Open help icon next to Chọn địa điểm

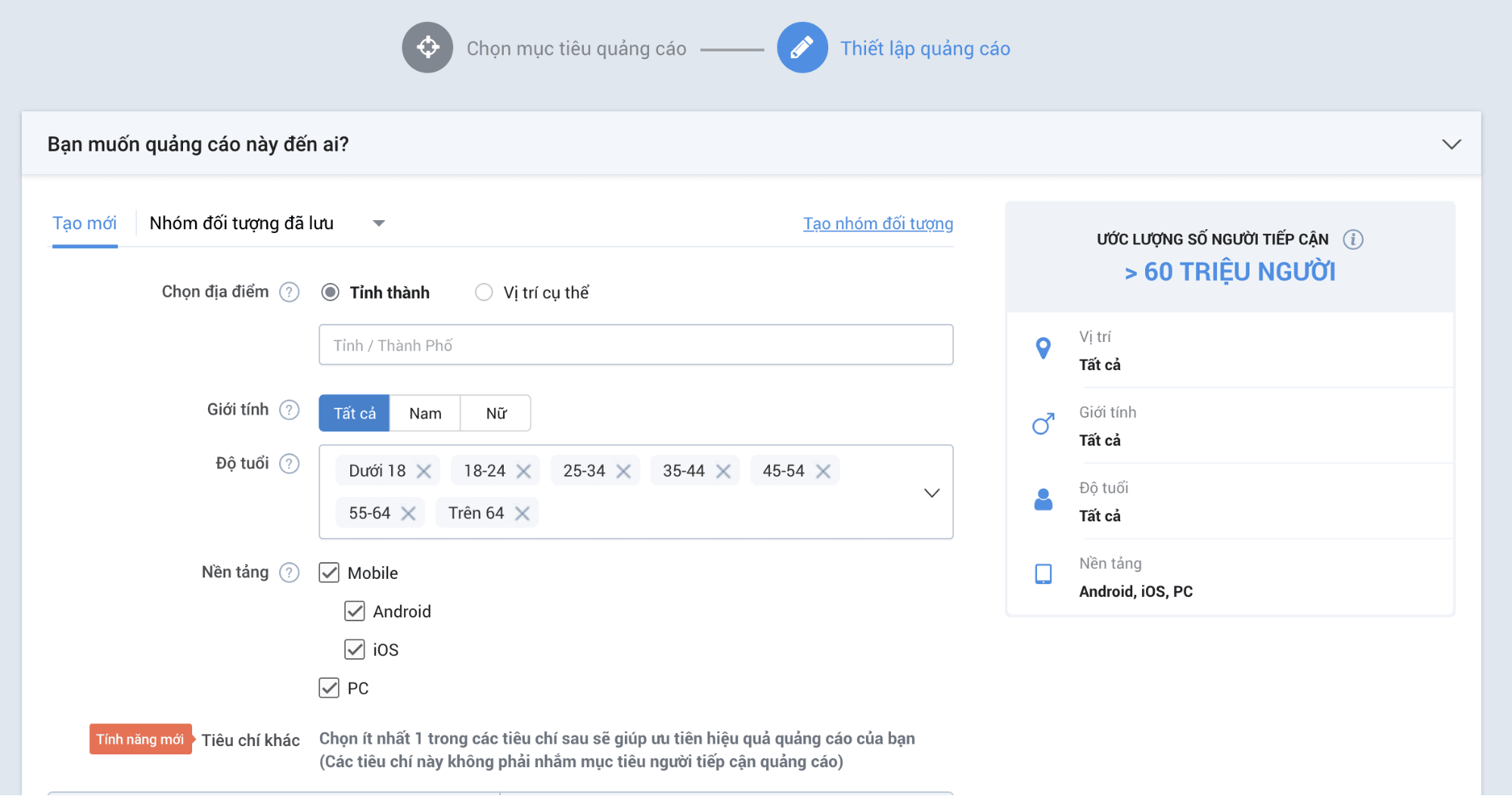pos(290,292)
